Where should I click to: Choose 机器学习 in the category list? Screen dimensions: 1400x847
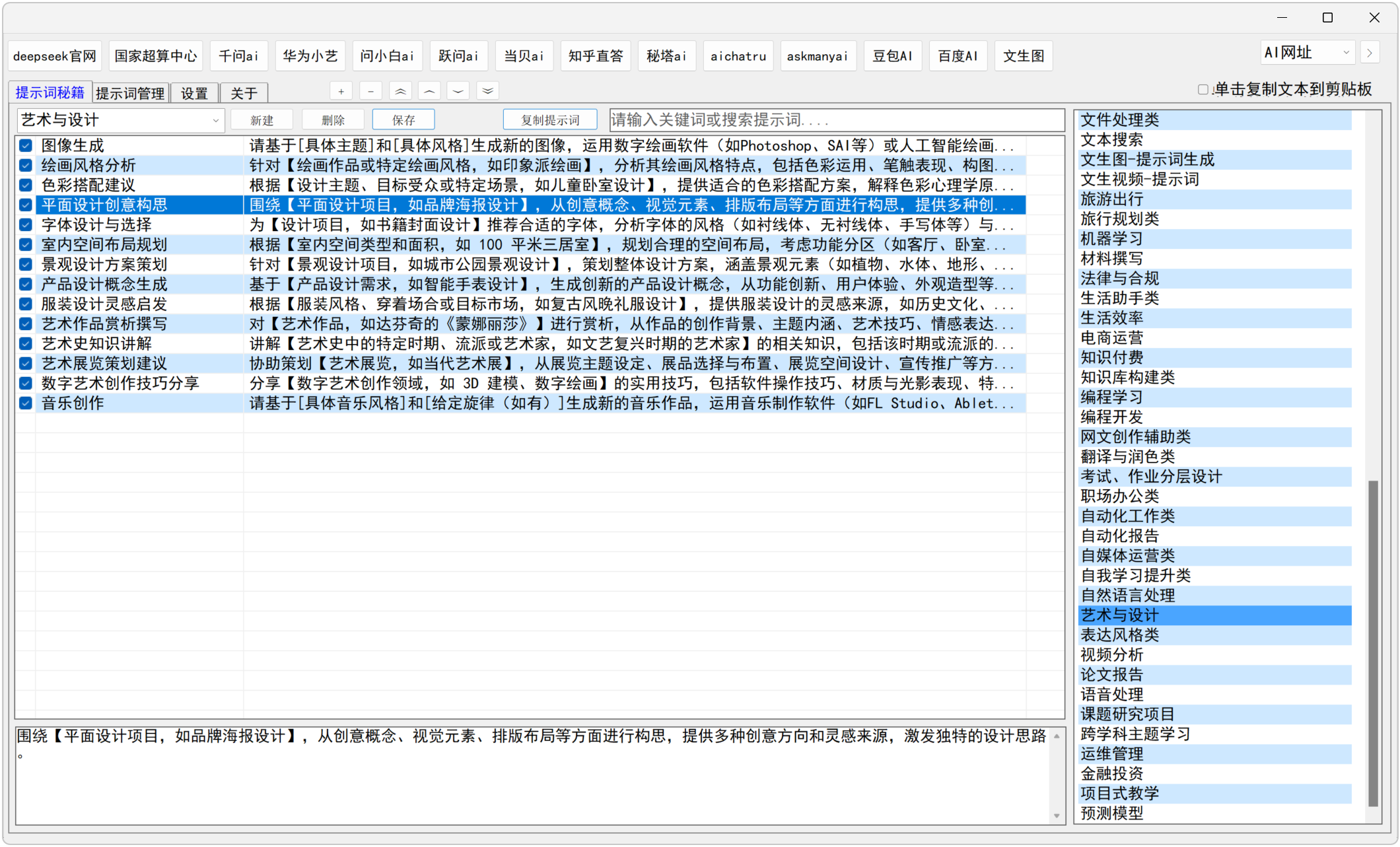pos(1215,239)
